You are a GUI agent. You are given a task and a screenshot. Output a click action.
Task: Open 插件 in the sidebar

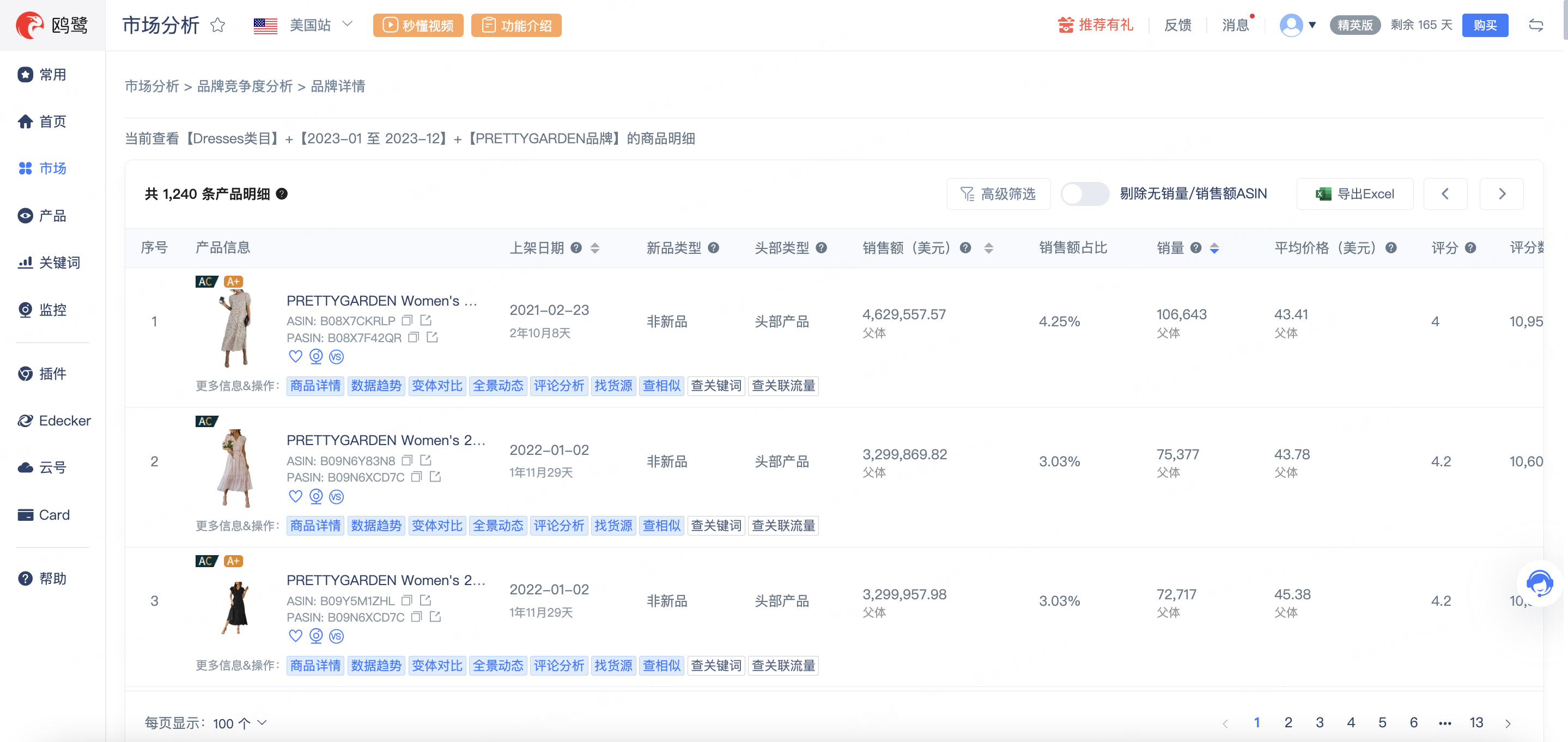coord(42,373)
